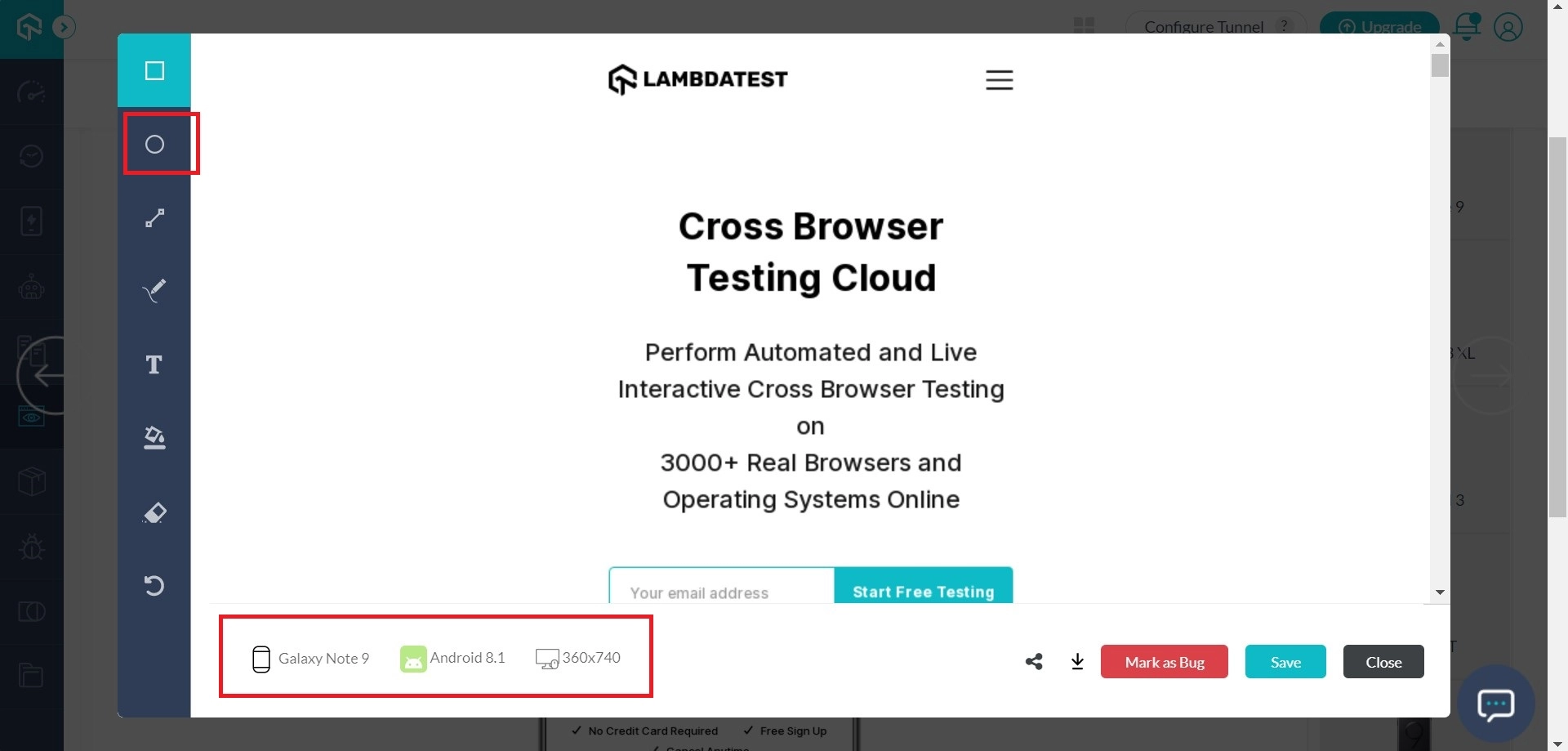This screenshot has width=1568, height=751.
Task: Select the circle annotation tool
Action: tap(154, 145)
